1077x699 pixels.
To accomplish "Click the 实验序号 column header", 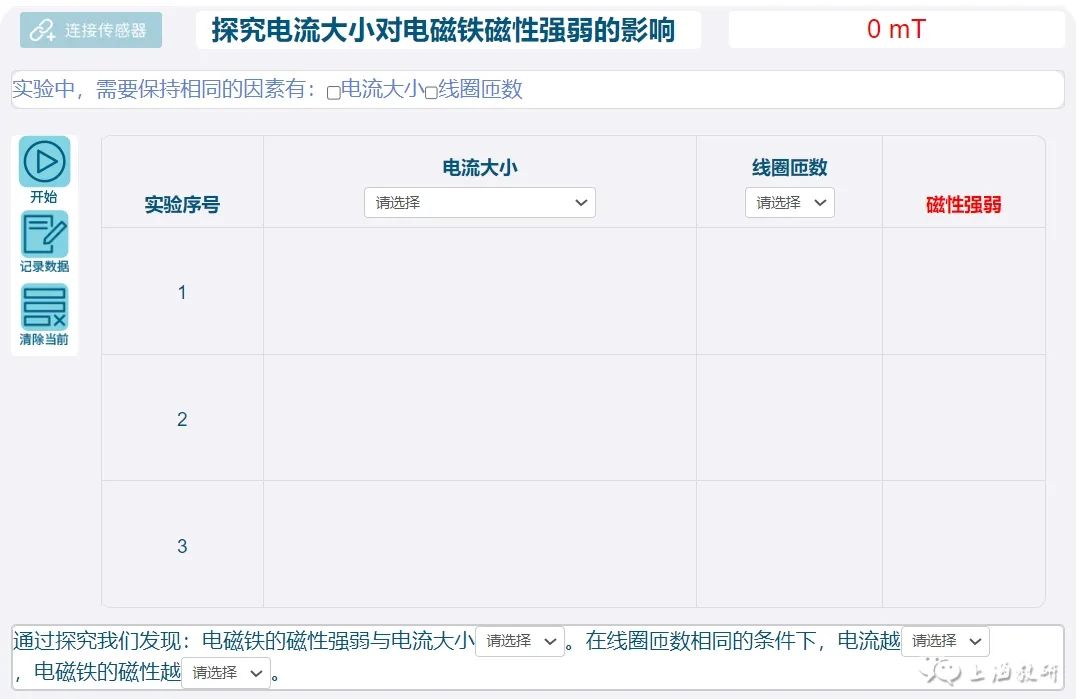I will [182, 205].
